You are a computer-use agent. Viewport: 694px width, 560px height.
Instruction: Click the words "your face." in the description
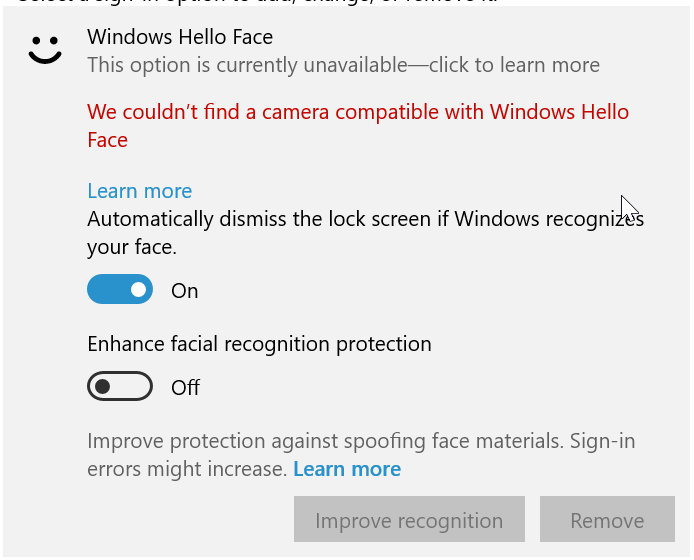(x=131, y=246)
